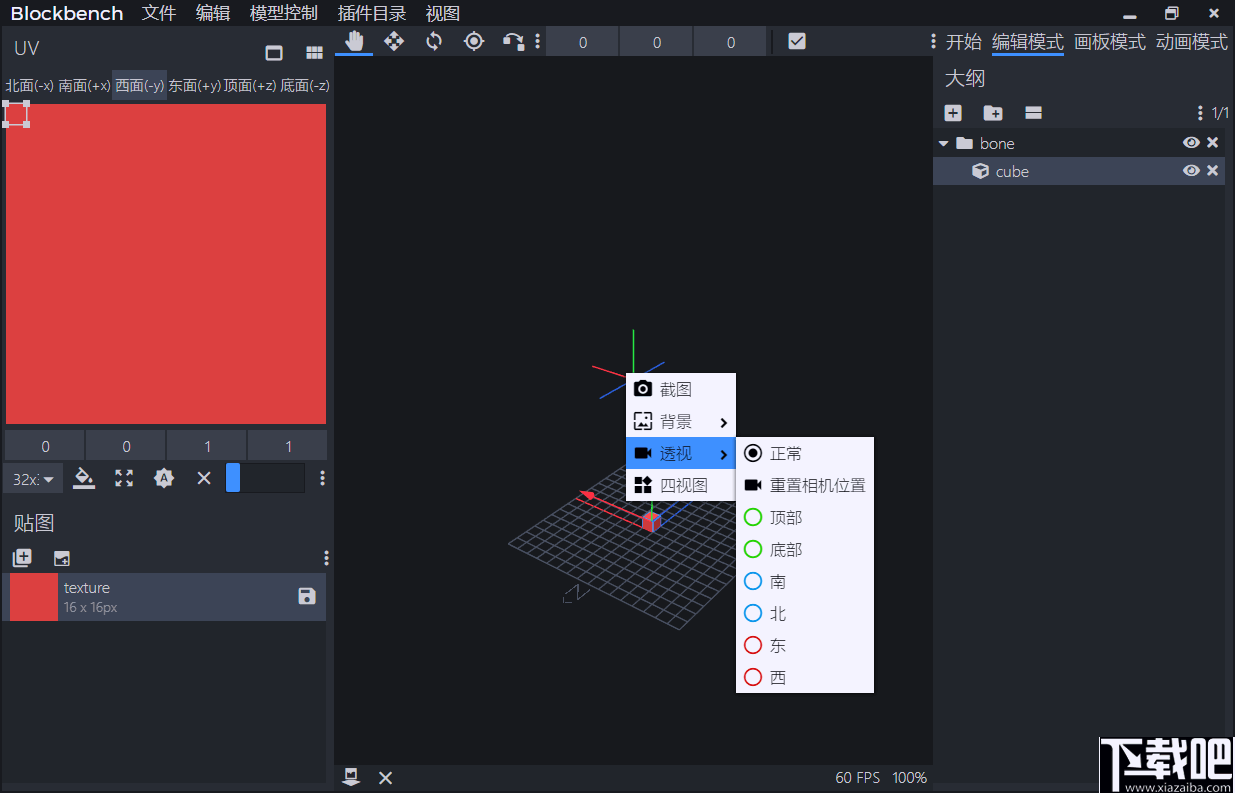This screenshot has height=793, width=1235.
Task: Click the import texture icon
Action: point(62,558)
